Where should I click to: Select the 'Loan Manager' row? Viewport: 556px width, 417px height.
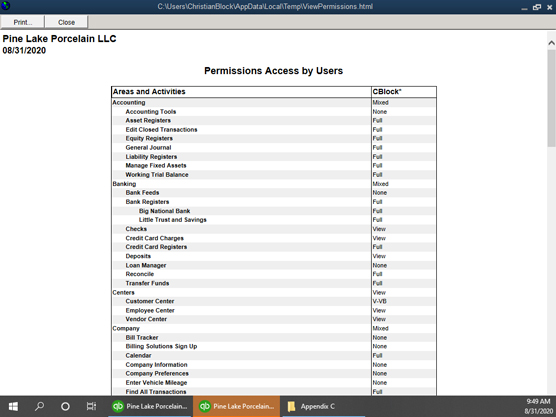pos(274,265)
